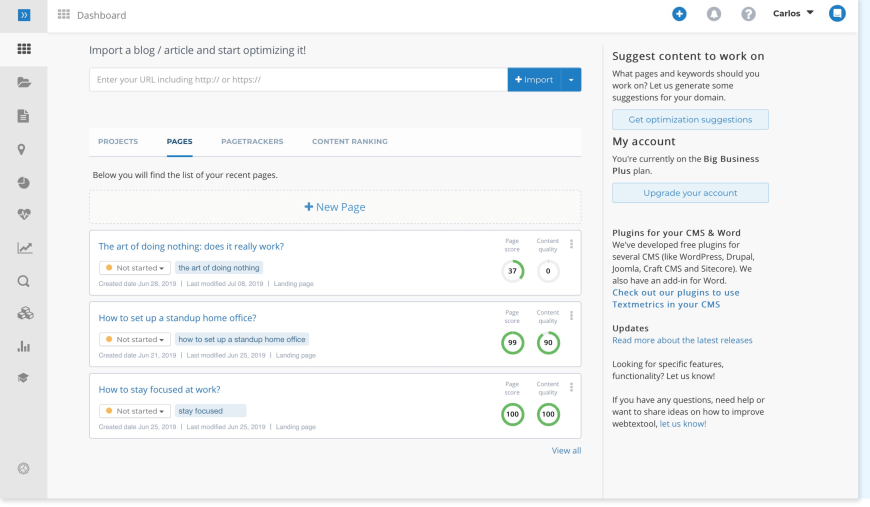870x507 pixels.
Task: Click the document icon in the sidebar
Action: 24,116
